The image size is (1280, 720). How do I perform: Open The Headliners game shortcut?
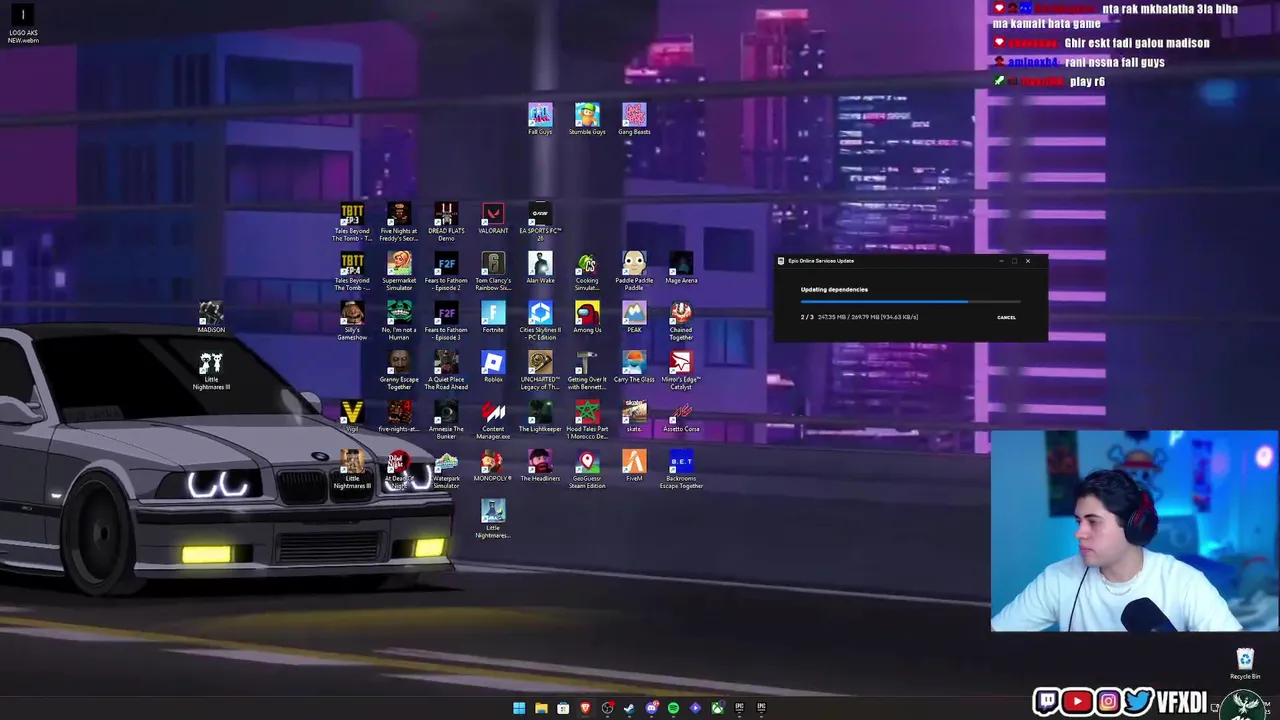540,466
